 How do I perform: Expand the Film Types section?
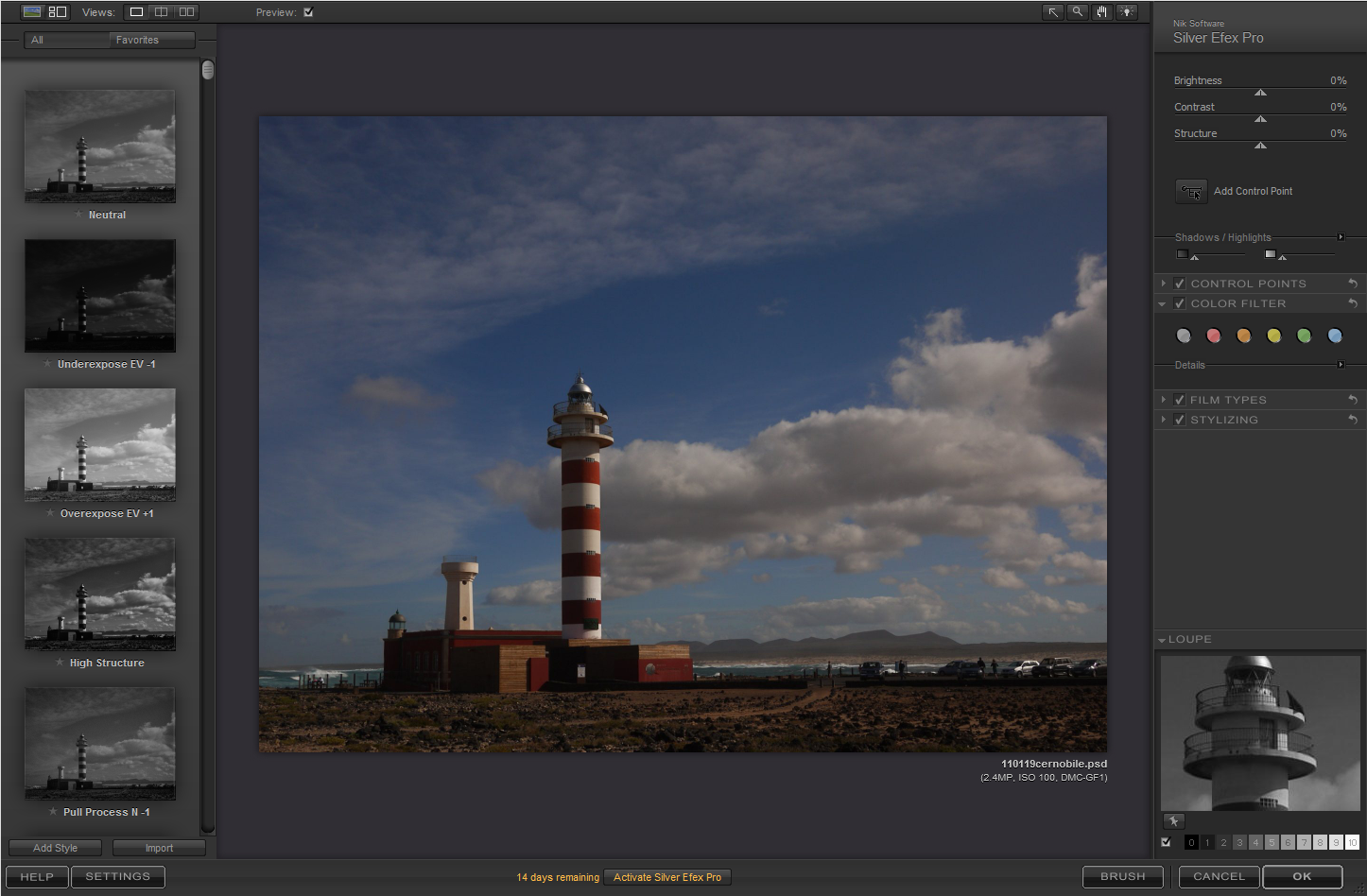coord(1163,400)
